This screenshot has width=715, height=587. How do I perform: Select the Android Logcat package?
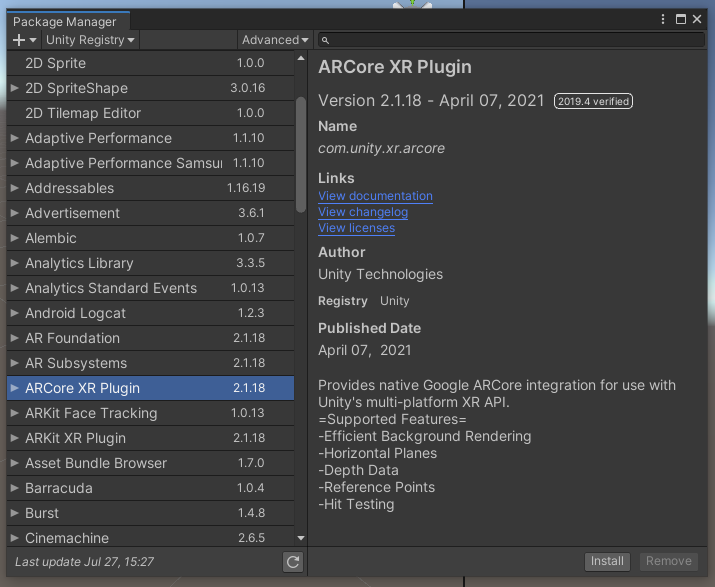coord(150,313)
